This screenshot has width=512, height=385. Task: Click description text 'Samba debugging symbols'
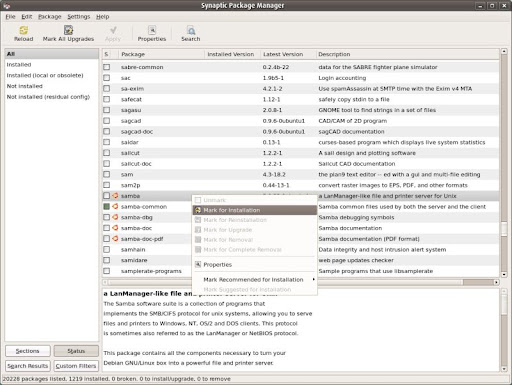click(356, 217)
